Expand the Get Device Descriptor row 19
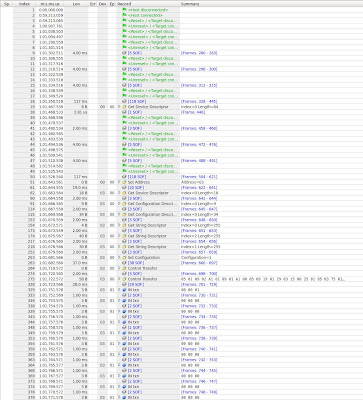The width and height of the screenshot is (363, 400). [119, 107]
